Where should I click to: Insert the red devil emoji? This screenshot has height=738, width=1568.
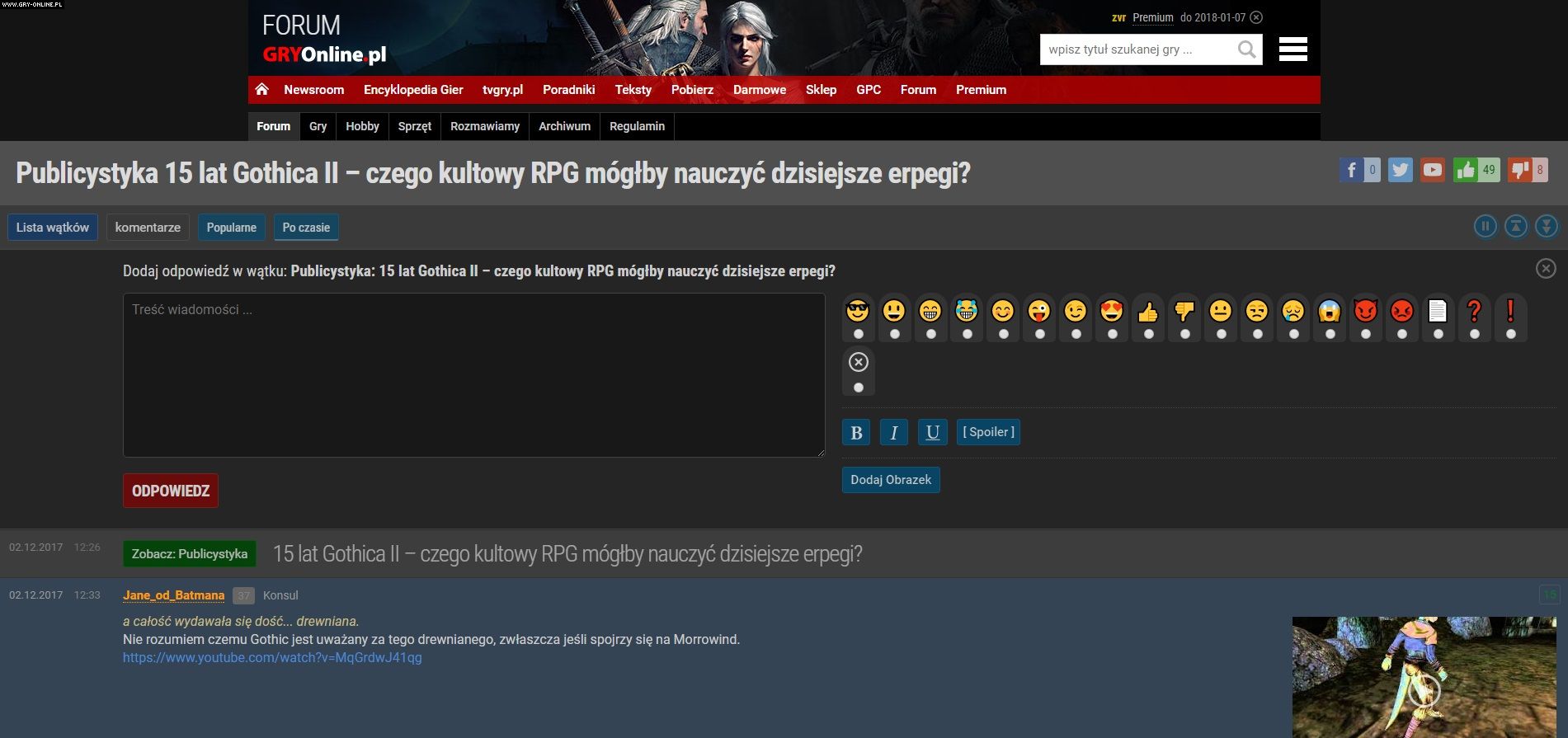(x=1366, y=311)
